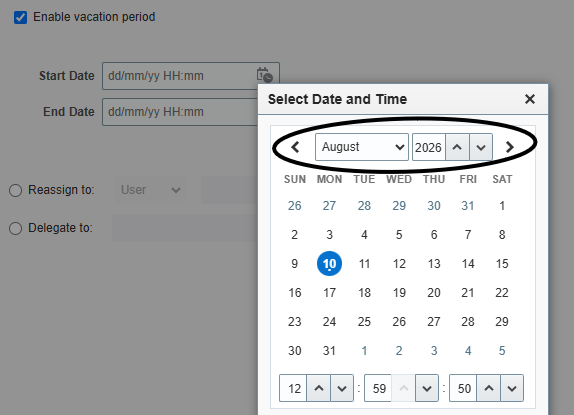
Task: Increase hour value 12
Action: 319,388
